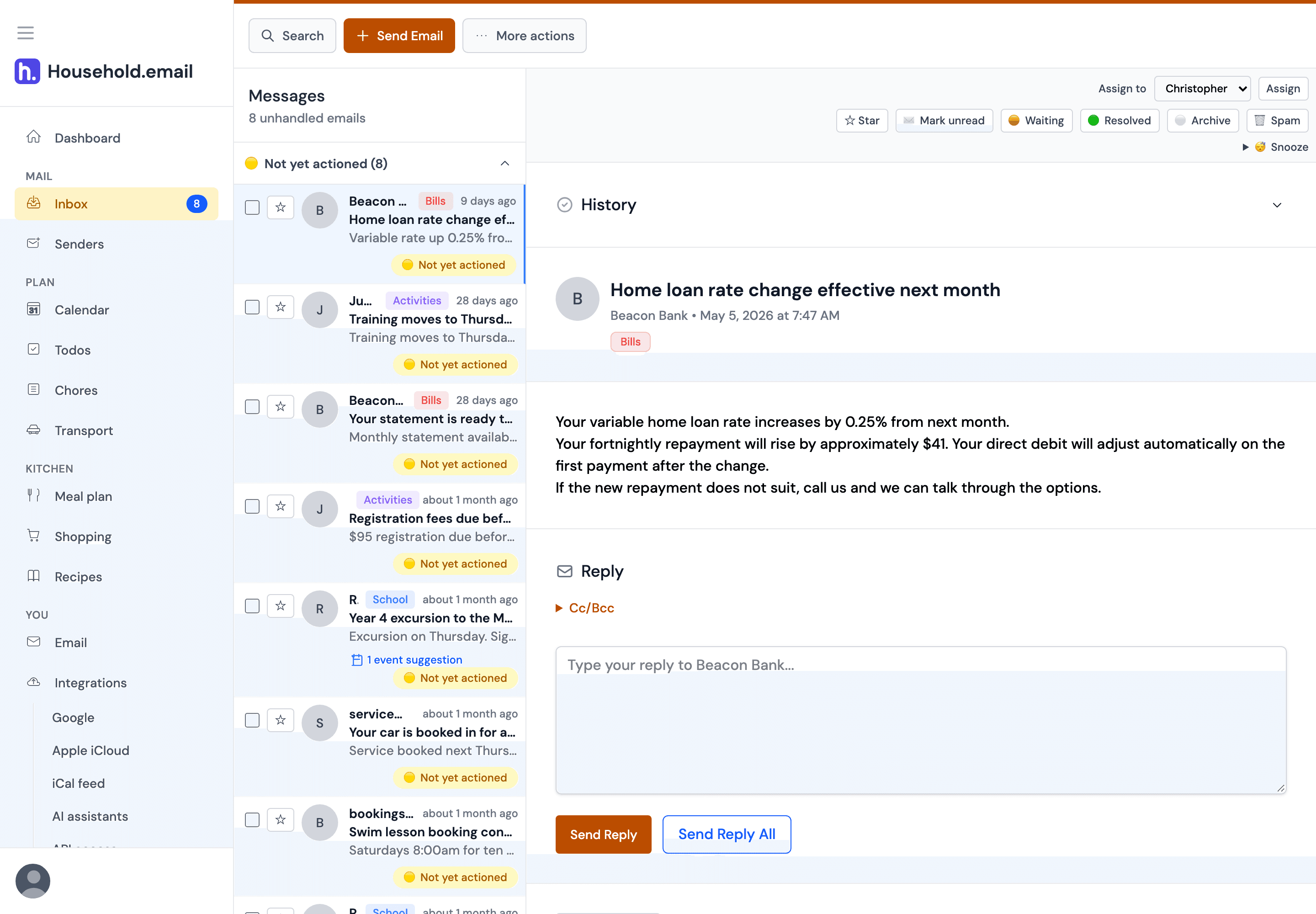Star the Swim lesson booking message

[280, 819]
